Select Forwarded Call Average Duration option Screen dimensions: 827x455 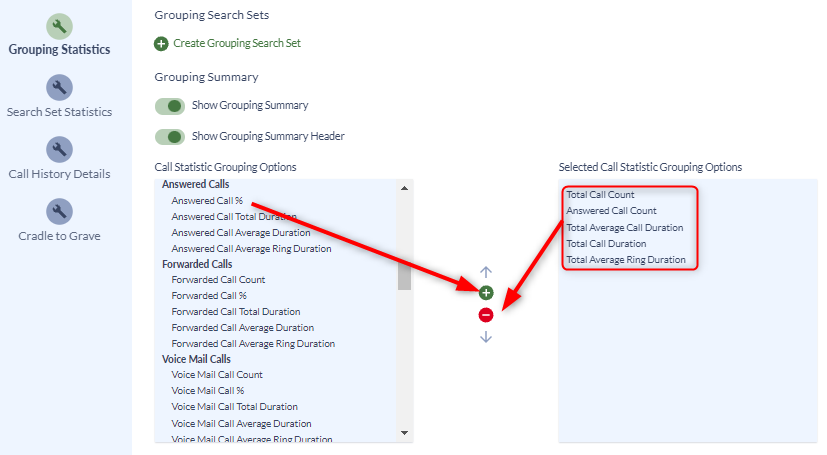point(243,327)
